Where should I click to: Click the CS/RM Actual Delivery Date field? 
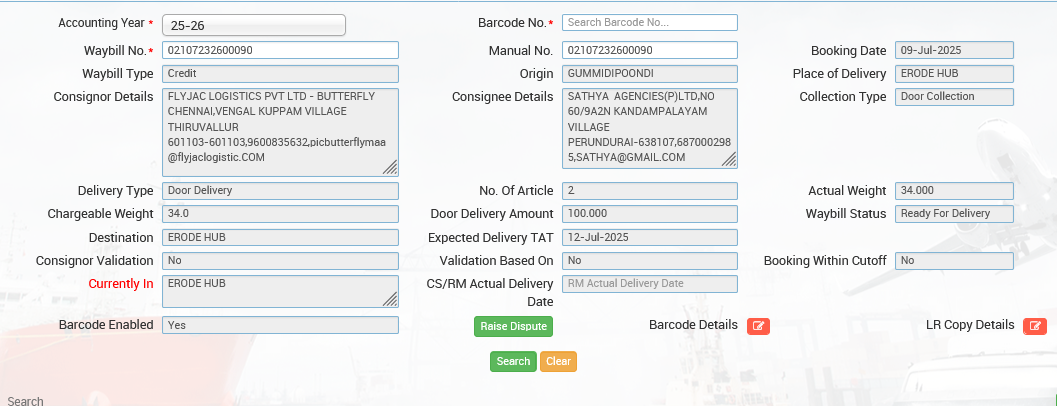pyautogui.click(x=649, y=284)
